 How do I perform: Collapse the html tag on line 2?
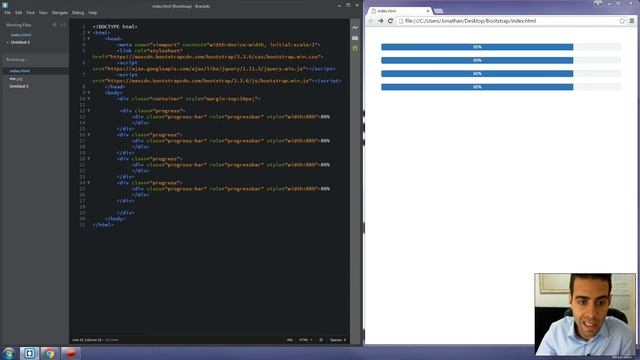tap(89, 33)
